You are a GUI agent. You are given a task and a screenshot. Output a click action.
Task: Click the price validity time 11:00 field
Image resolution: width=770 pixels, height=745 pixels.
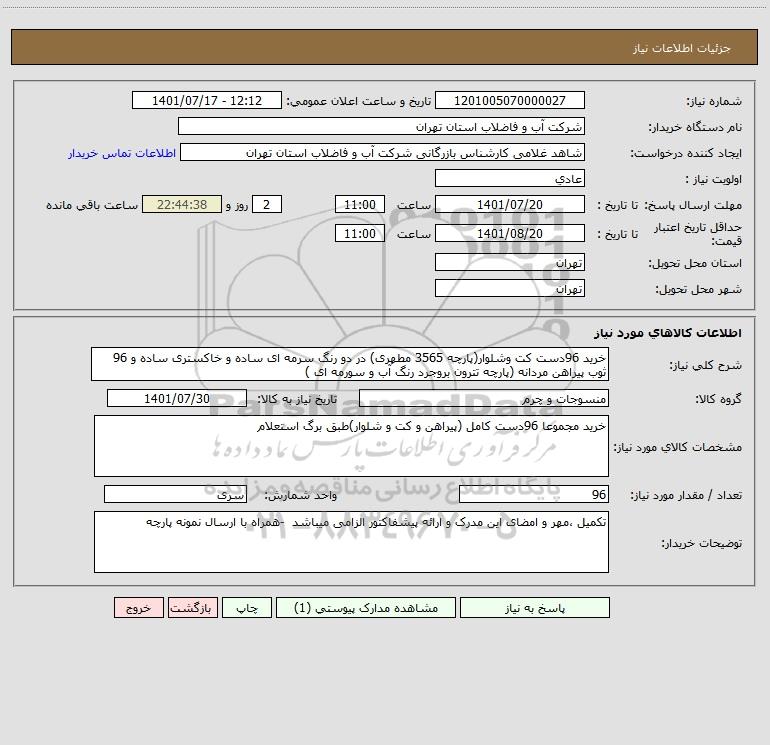tap(359, 233)
